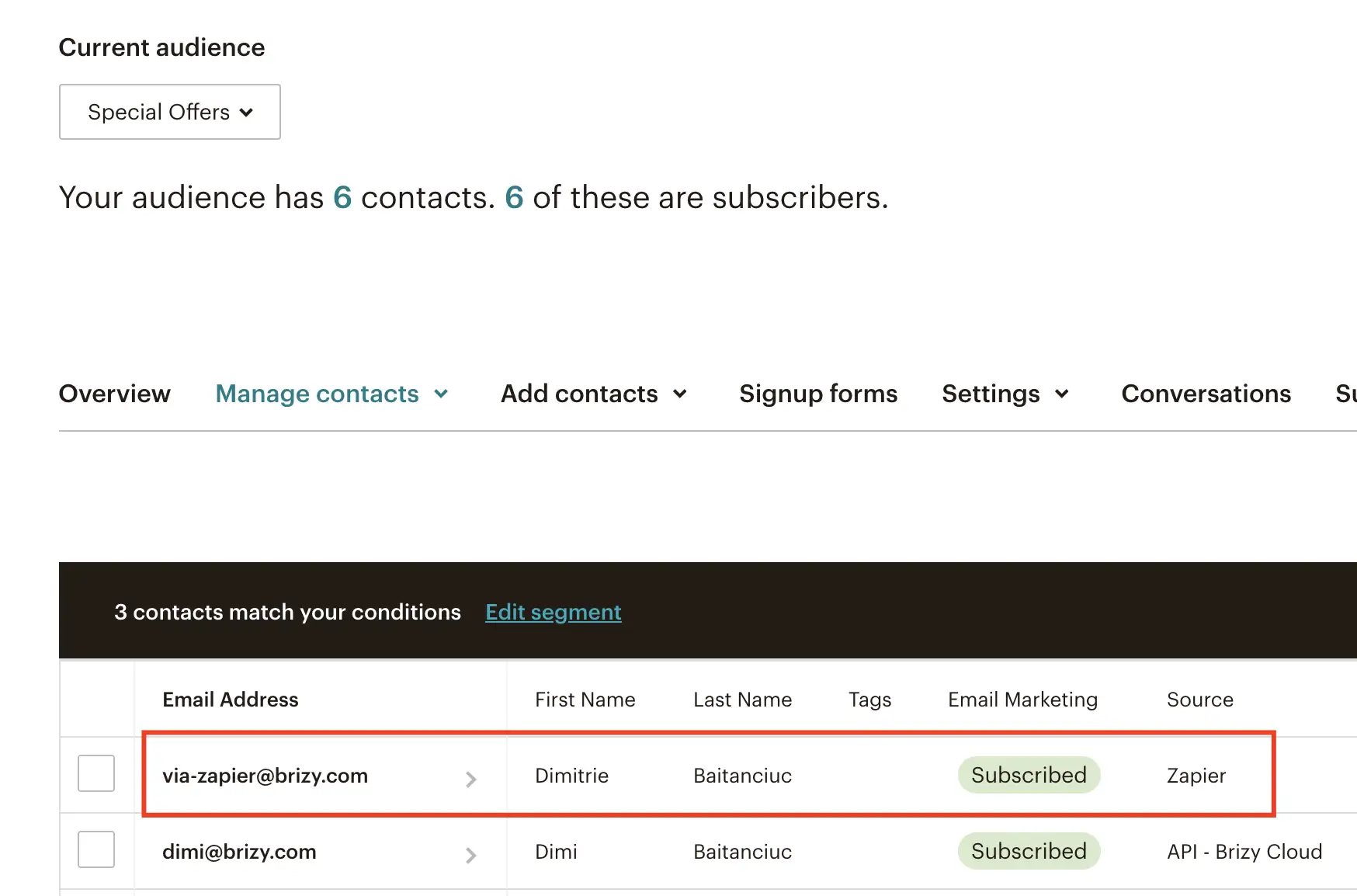
Task: Open the Settings dropdown tab
Action: [1005, 394]
